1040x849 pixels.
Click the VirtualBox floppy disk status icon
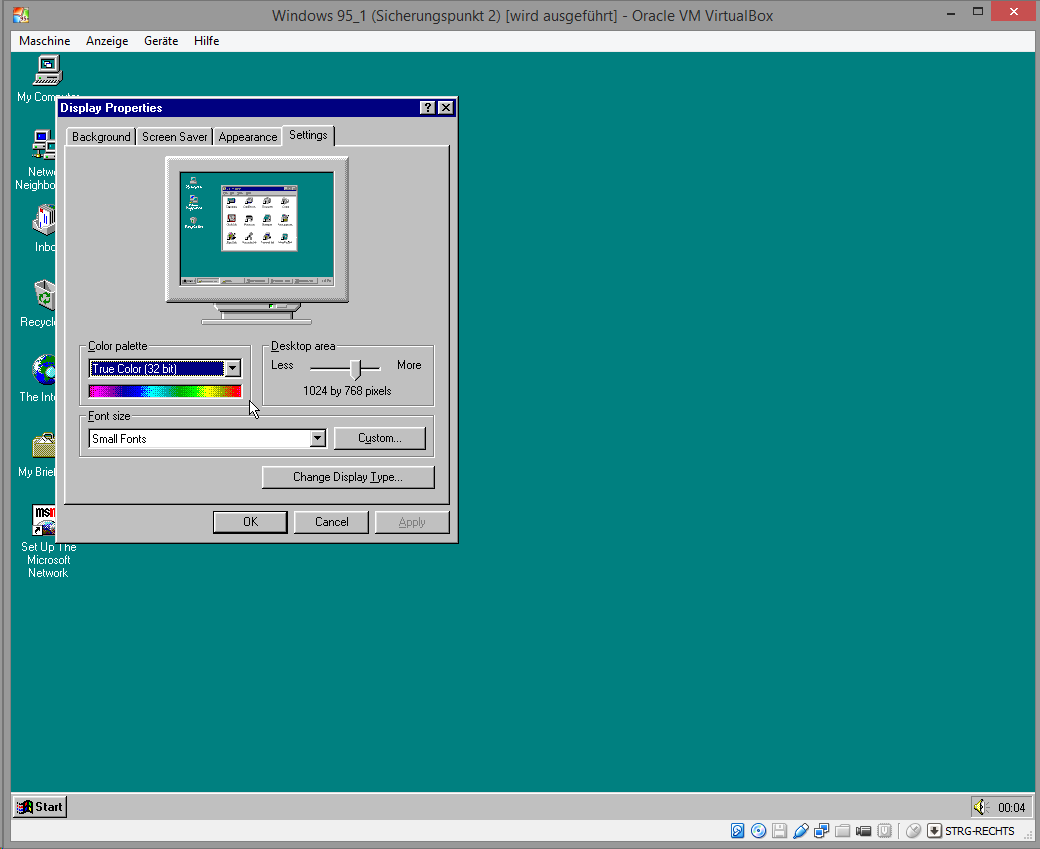click(779, 830)
